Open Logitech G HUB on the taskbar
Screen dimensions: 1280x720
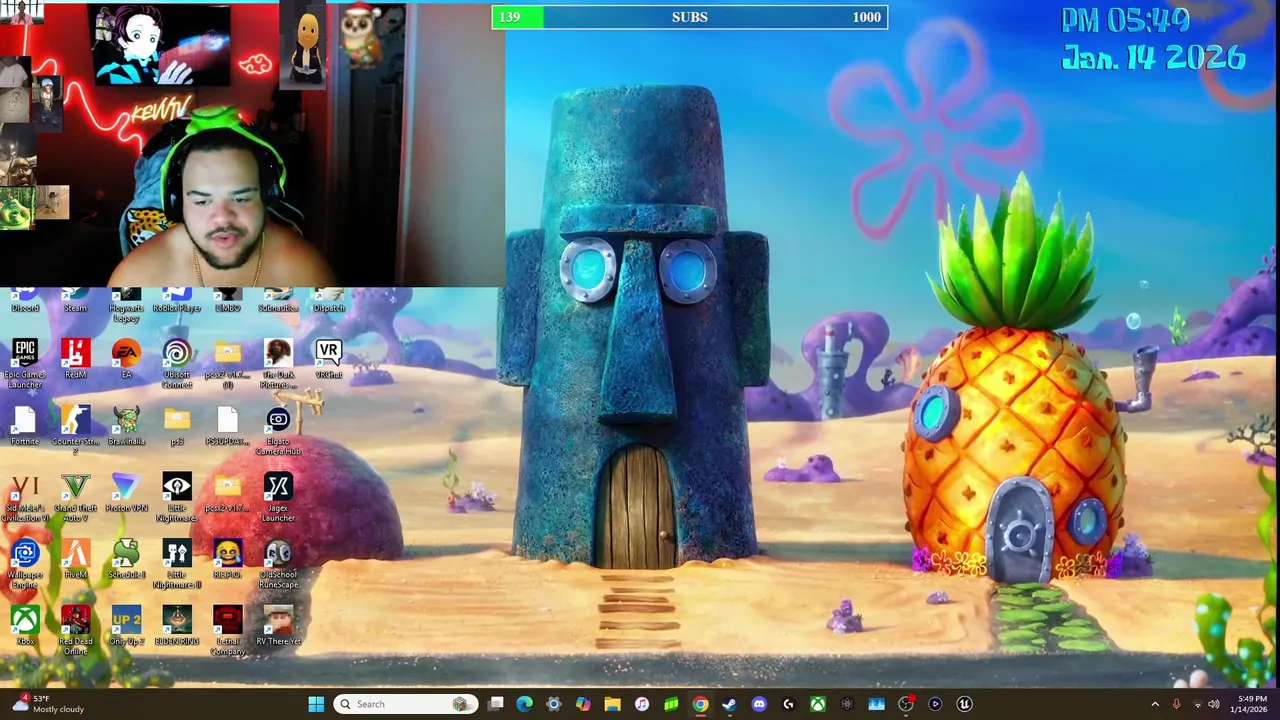(788, 704)
